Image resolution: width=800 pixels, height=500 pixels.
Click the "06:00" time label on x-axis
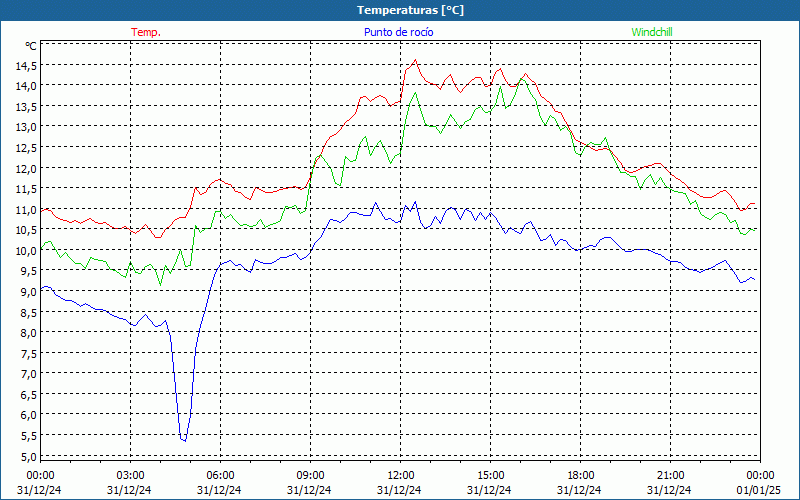[220, 476]
